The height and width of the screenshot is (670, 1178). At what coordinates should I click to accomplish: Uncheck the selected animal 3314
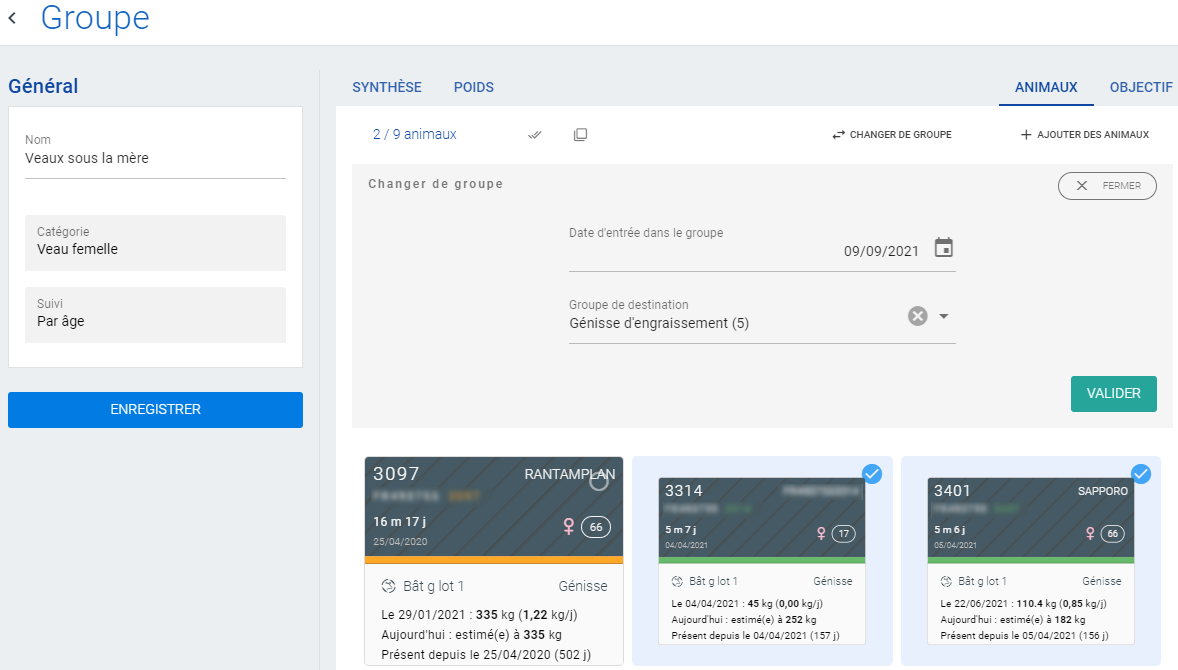pyautogui.click(x=872, y=474)
